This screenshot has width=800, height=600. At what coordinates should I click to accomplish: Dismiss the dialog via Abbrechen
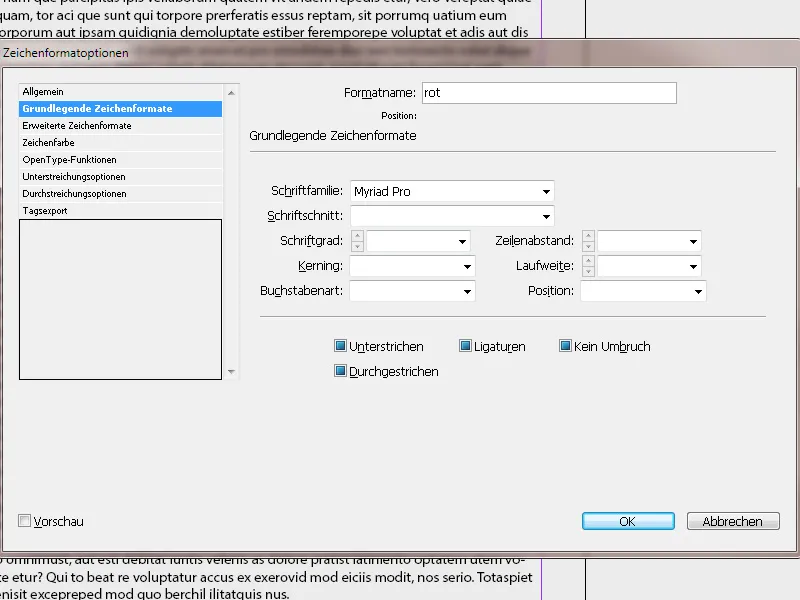tap(731, 521)
